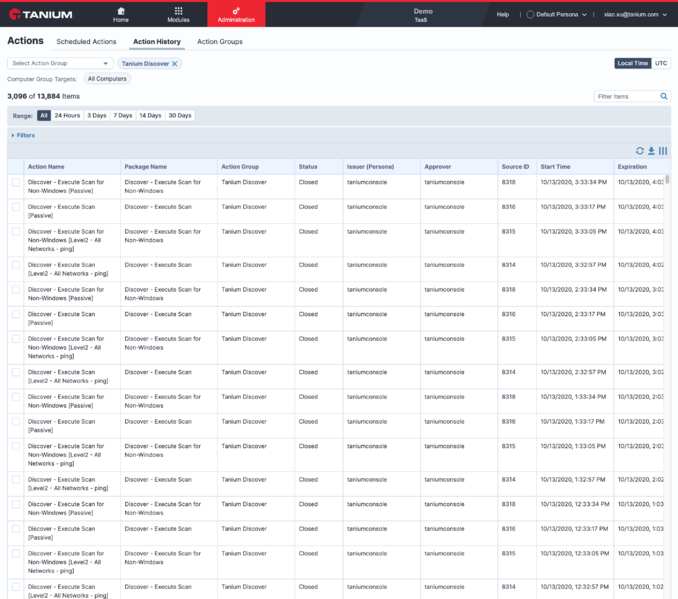Check the row starting 10/13/2020, 3:33:17 PM
Image resolution: width=678 pixels, height=599 pixels.
point(16,207)
